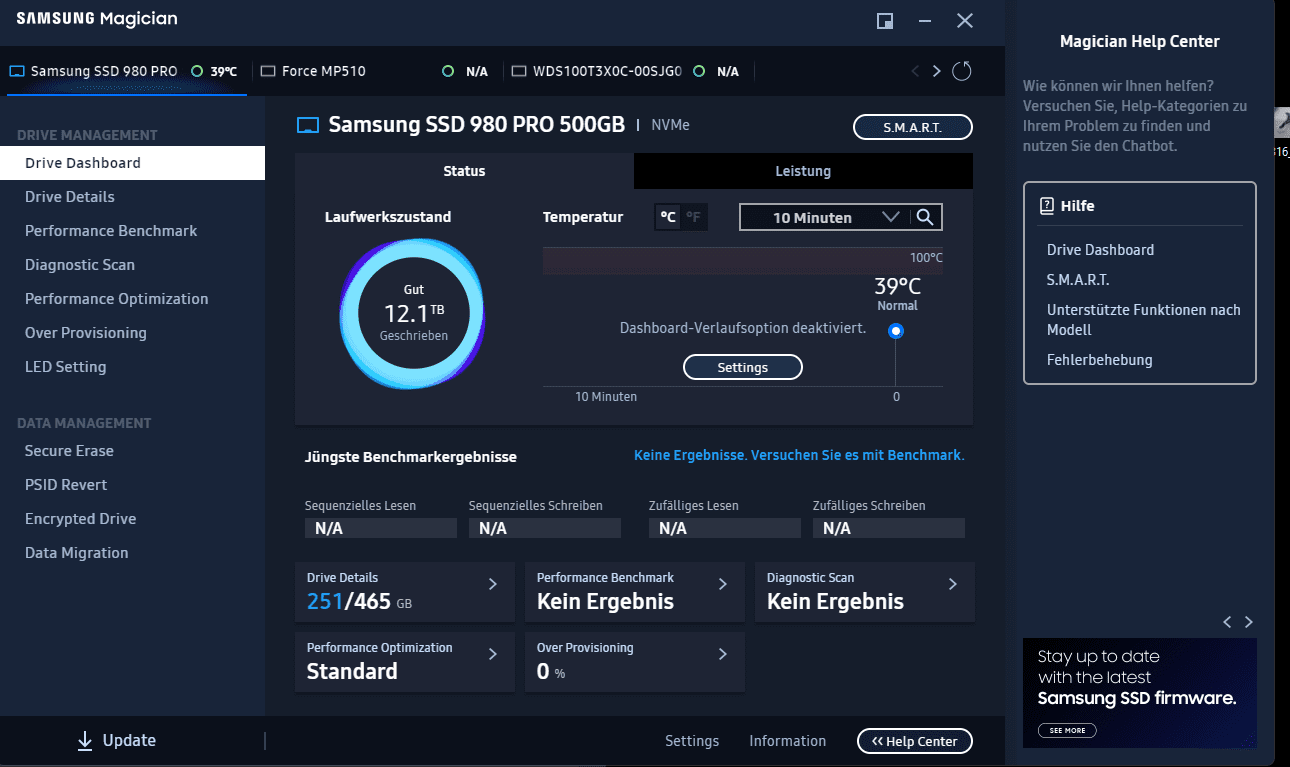Screen dimensions: 1290x767
Task: Click the status circle next to 39°C in drive tab
Action: click(197, 71)
